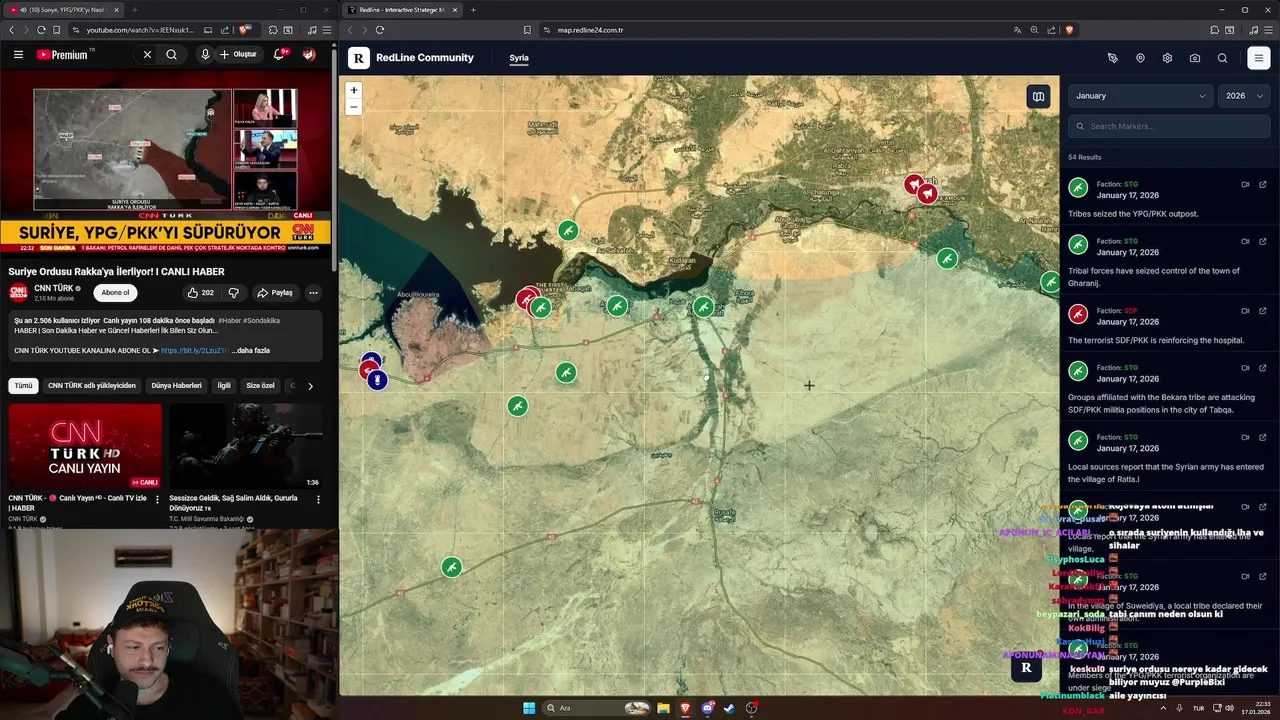Open YouTube account avatar menu
The height and width of the screenshot is (720, 1280).
(309, 54)
